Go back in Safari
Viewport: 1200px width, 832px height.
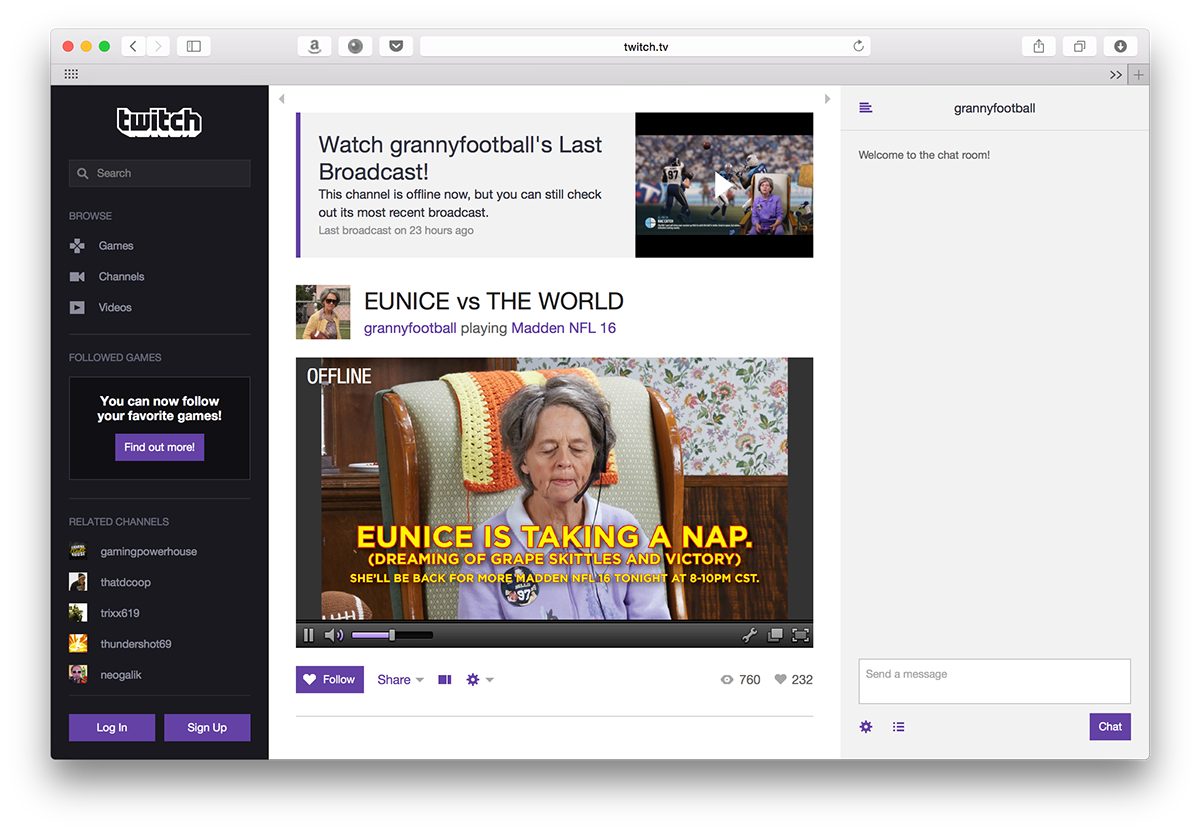point(133,46)
